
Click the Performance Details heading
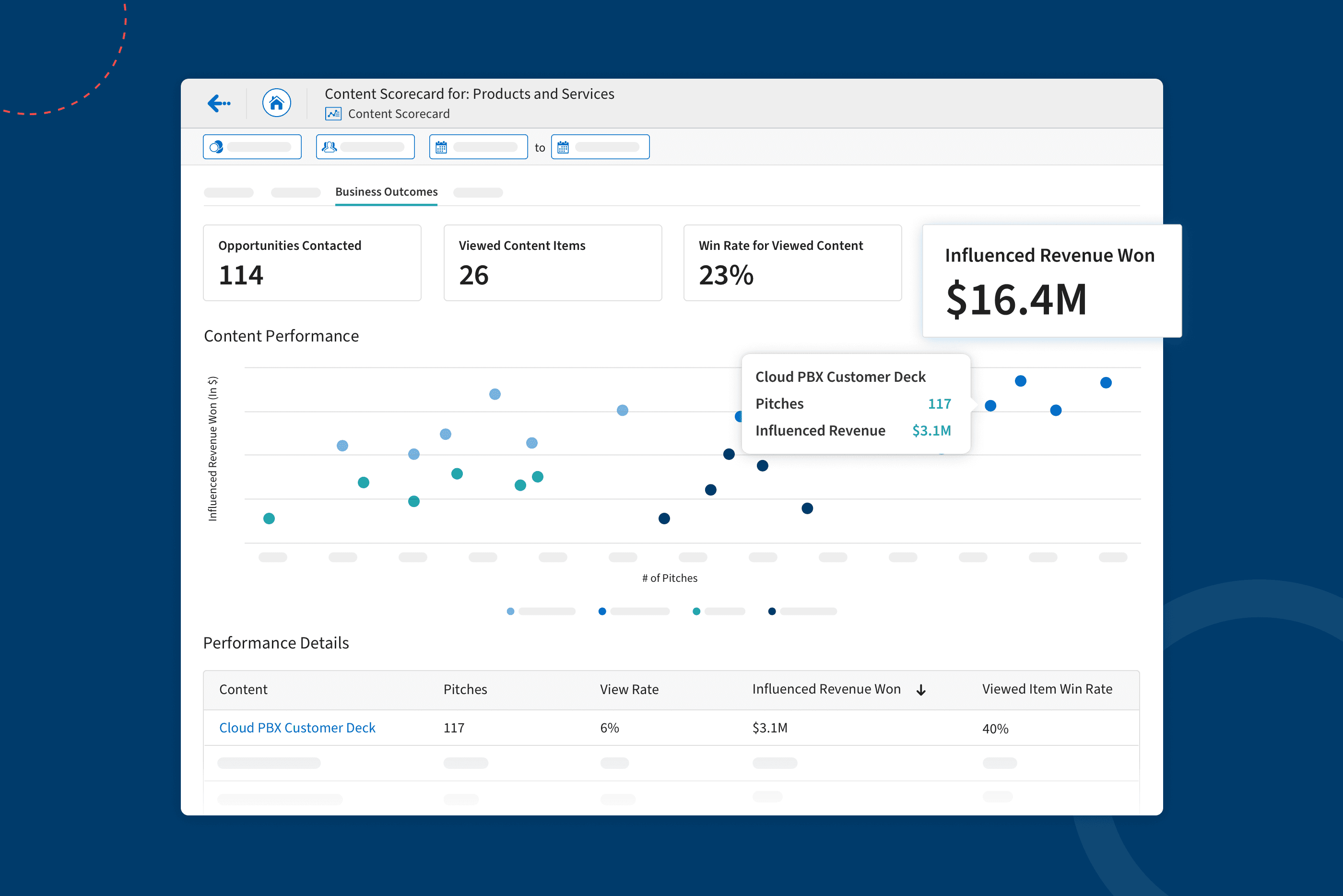(x=276, y=643)
